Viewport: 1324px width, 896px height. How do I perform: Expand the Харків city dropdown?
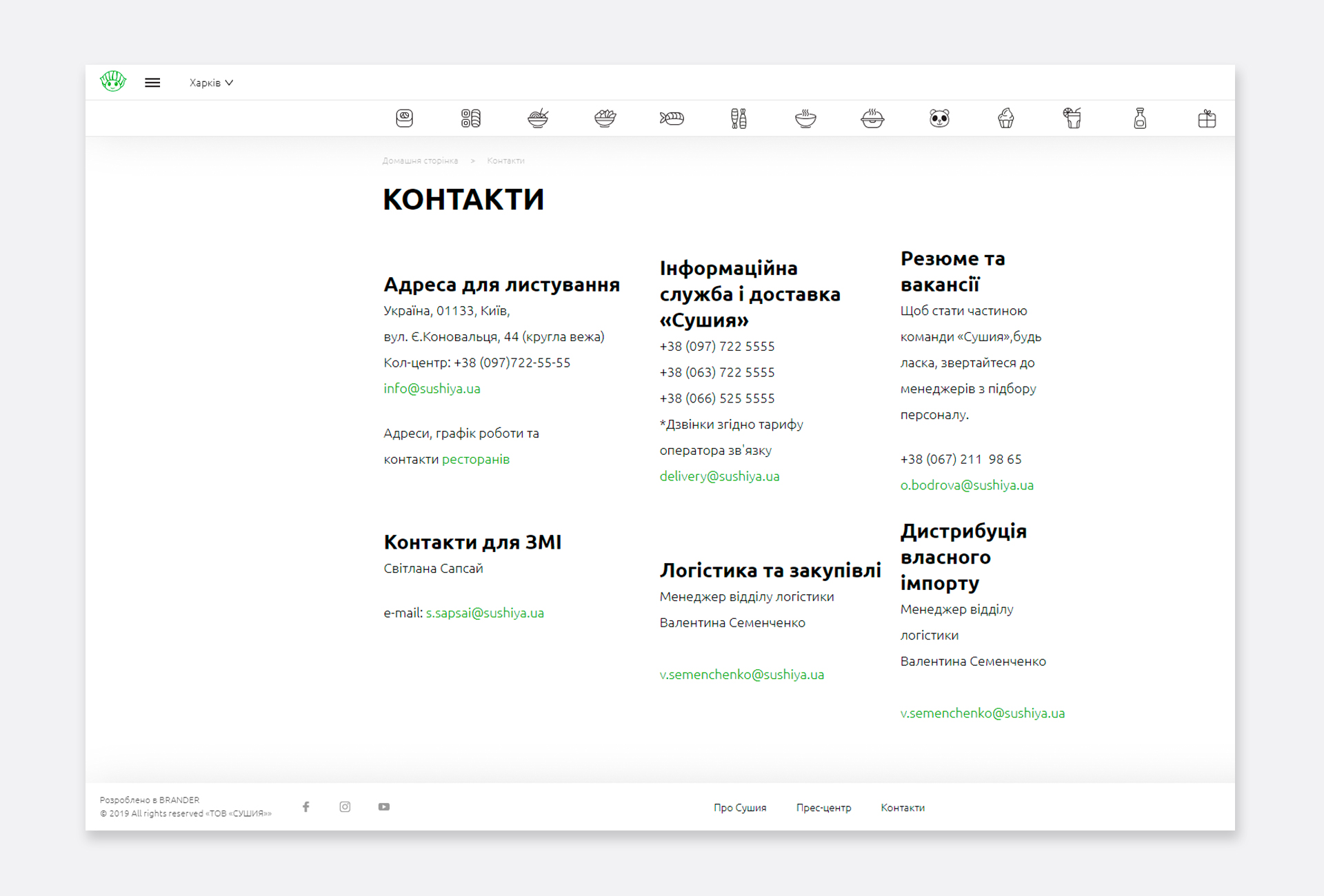[211, 83]
